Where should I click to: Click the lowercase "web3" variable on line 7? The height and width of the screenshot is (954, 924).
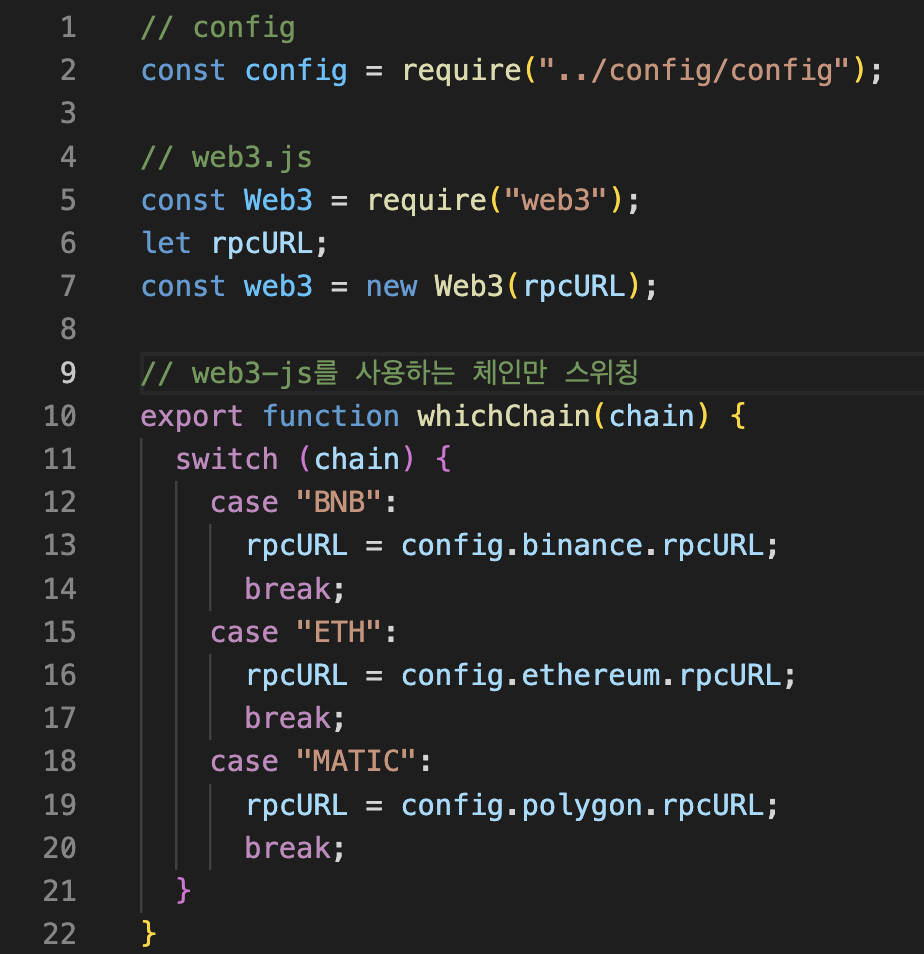[278, 287]
